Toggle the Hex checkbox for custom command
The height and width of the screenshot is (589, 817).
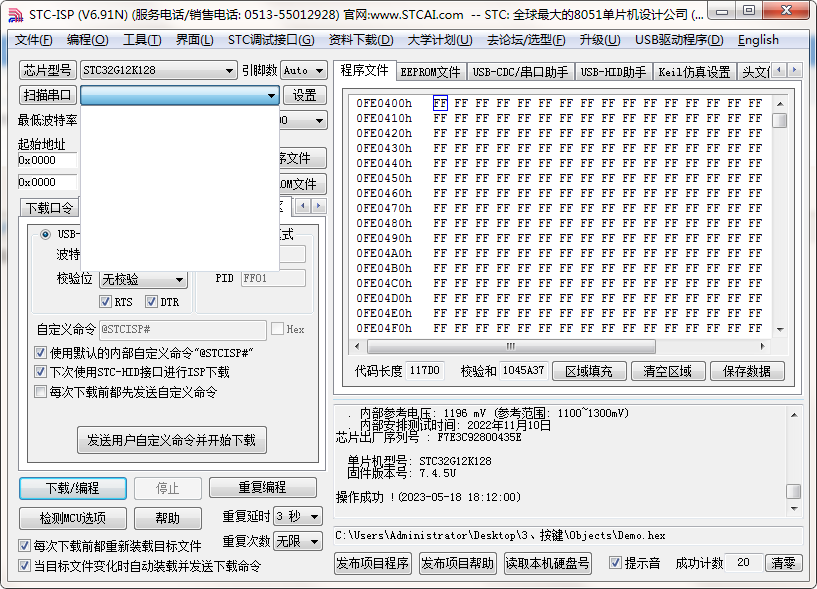pyautogui.click(x=277, y=328)
